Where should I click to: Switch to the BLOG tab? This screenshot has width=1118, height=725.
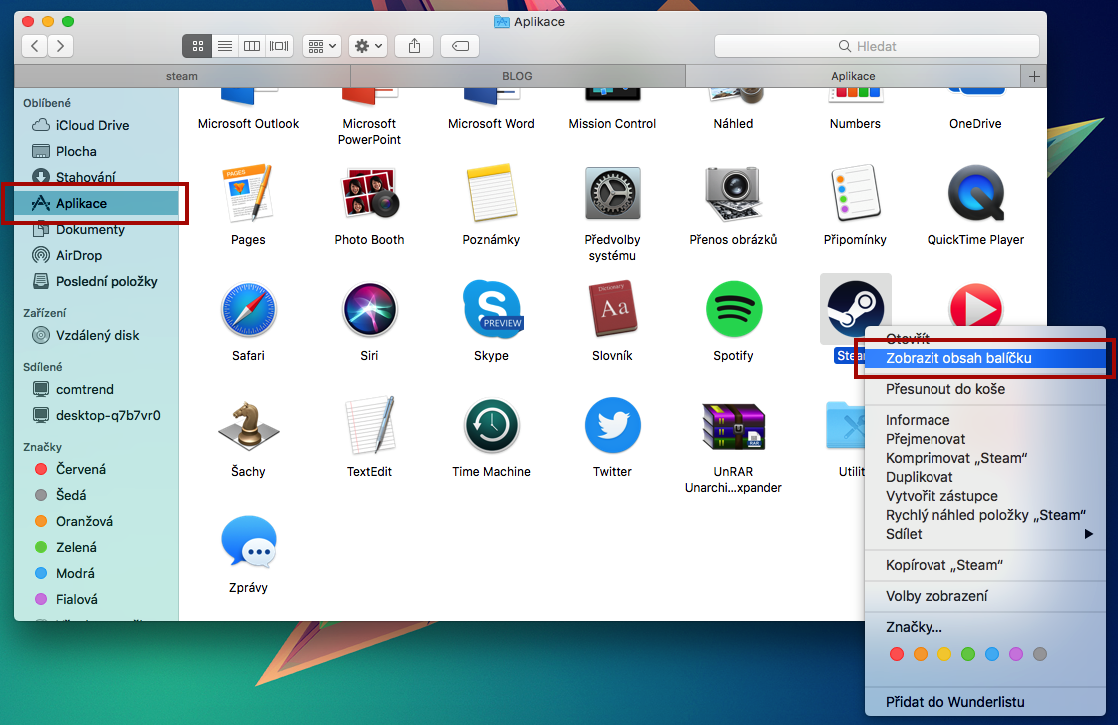point(517,76)
